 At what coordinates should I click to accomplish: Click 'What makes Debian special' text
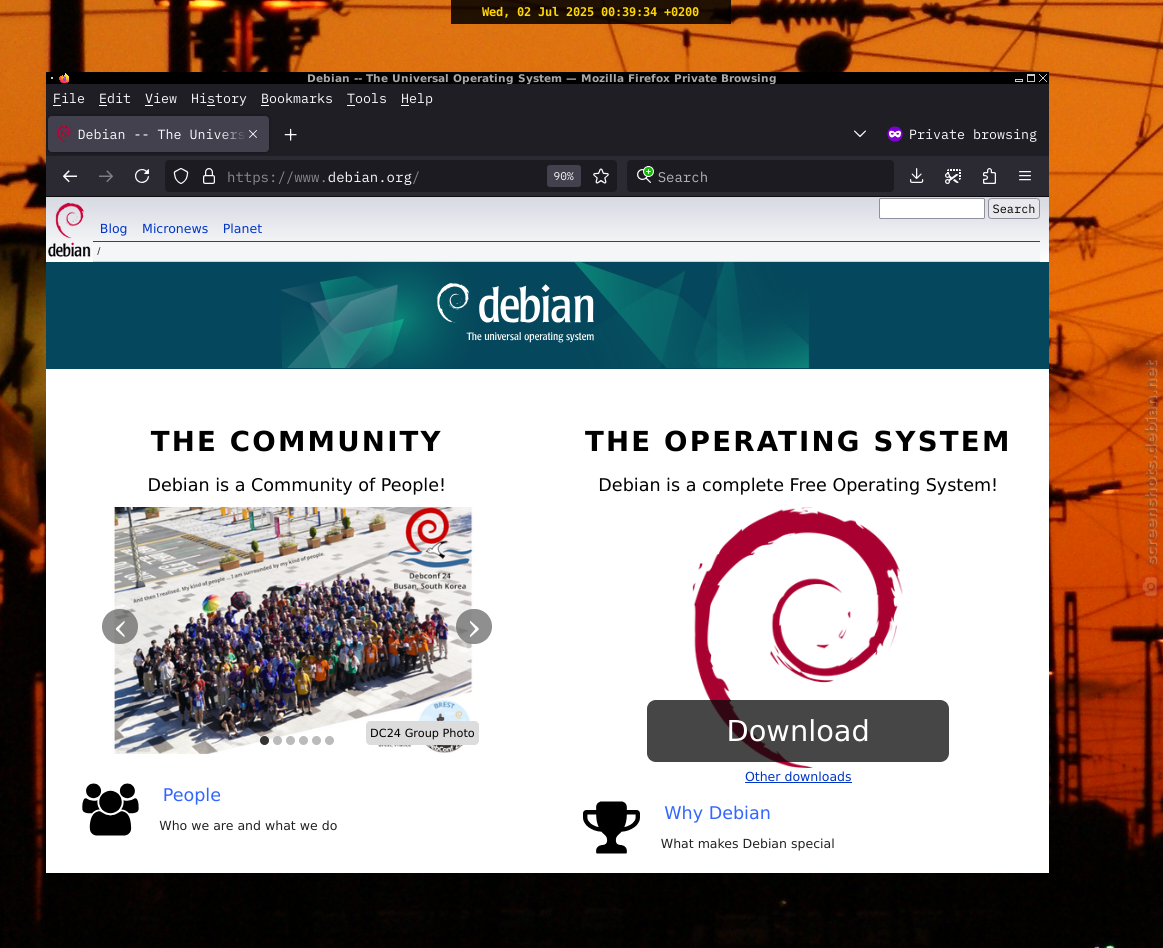[x=748, y=843]
